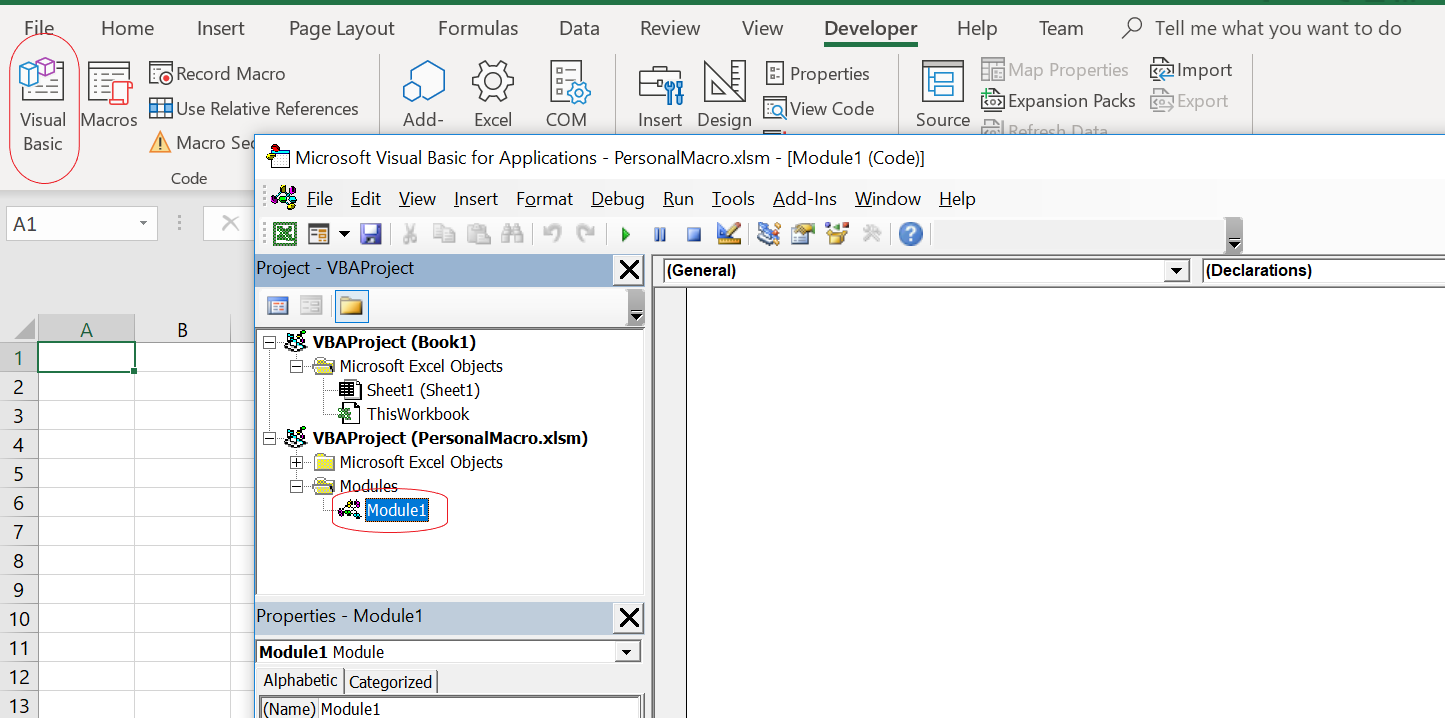Viewport: 1445px width, 718px height.
Task: Click Expansion Packs in the XML group
Action: click(1058, 100)
